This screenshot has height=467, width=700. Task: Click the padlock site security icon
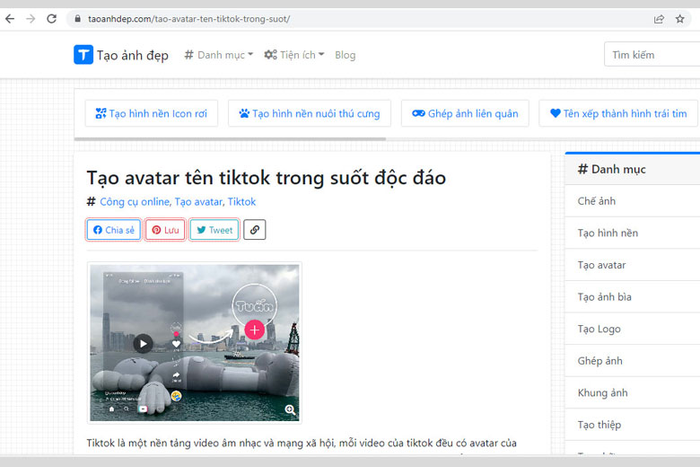coord(78,19)
